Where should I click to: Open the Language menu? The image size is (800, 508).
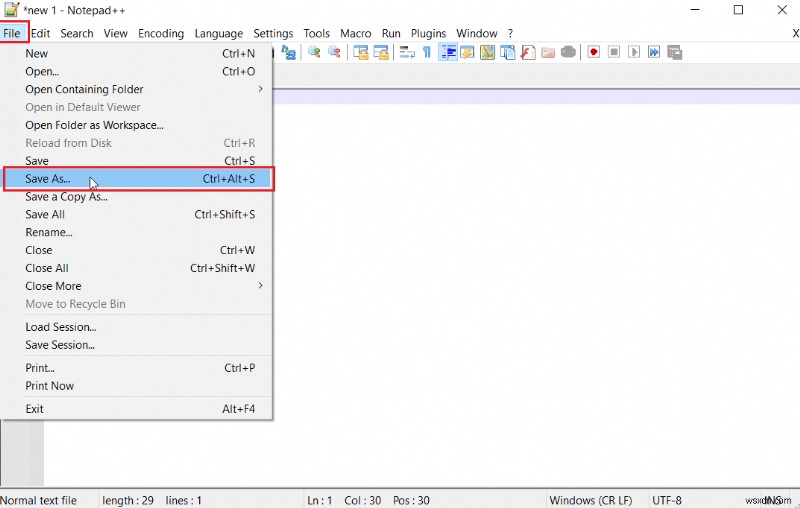[x=218, y=33]
